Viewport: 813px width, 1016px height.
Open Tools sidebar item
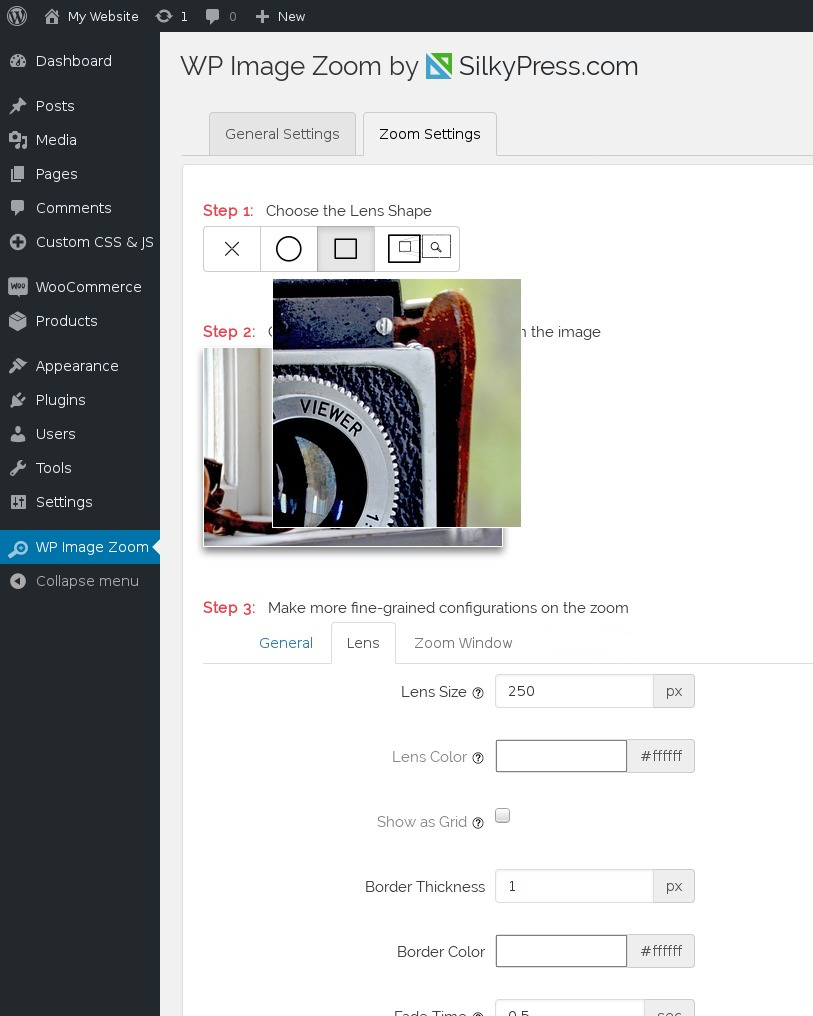(80, 468)
